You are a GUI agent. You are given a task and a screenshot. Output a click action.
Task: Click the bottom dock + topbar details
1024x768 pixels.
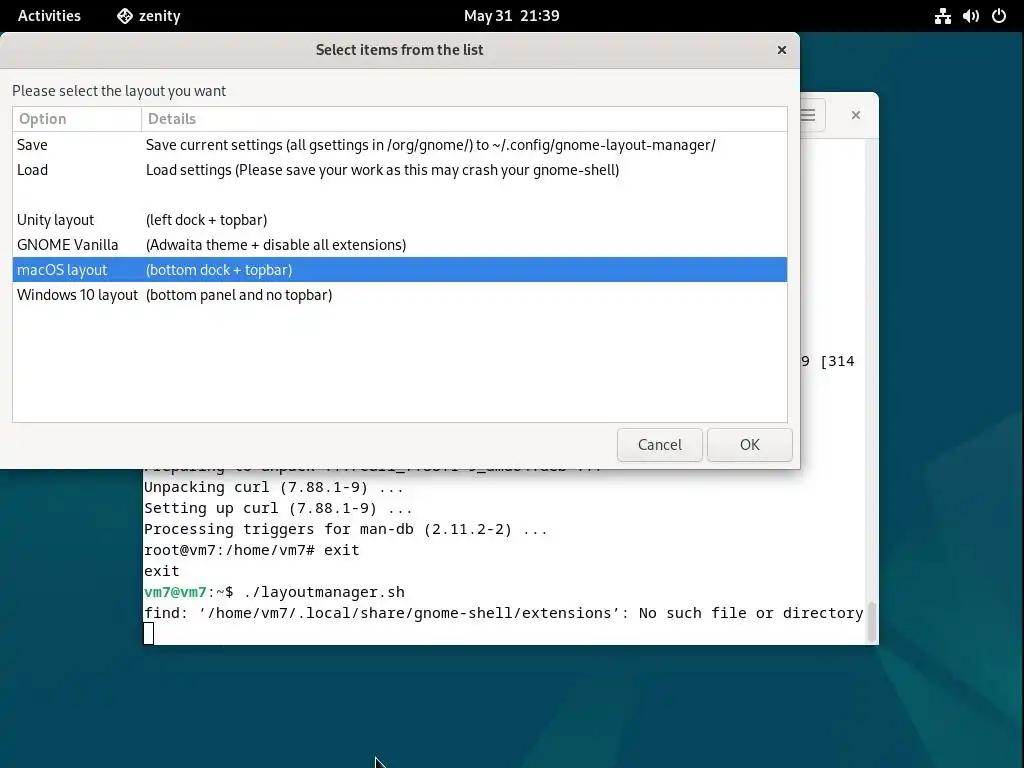tap(219, 270)
